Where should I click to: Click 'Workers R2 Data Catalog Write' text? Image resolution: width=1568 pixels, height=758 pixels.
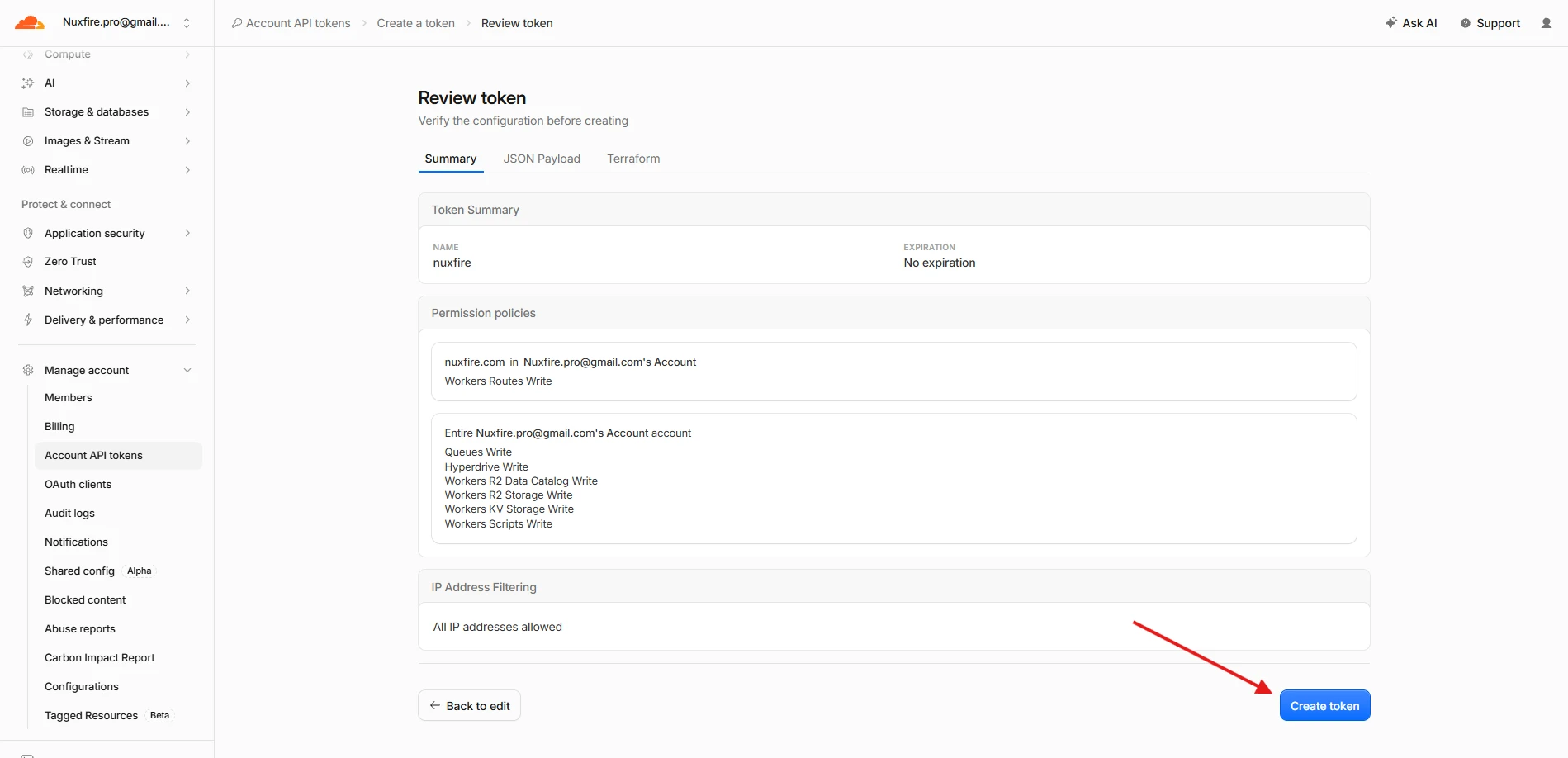521,481
